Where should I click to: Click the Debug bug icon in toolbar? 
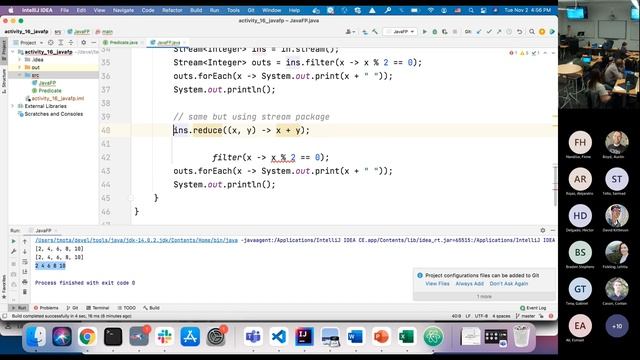point(435,31)
